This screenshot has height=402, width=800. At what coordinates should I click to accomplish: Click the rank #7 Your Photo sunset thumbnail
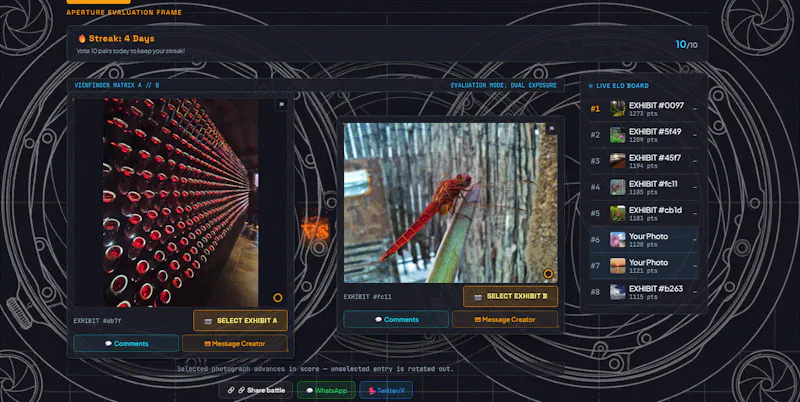[617, 266]
